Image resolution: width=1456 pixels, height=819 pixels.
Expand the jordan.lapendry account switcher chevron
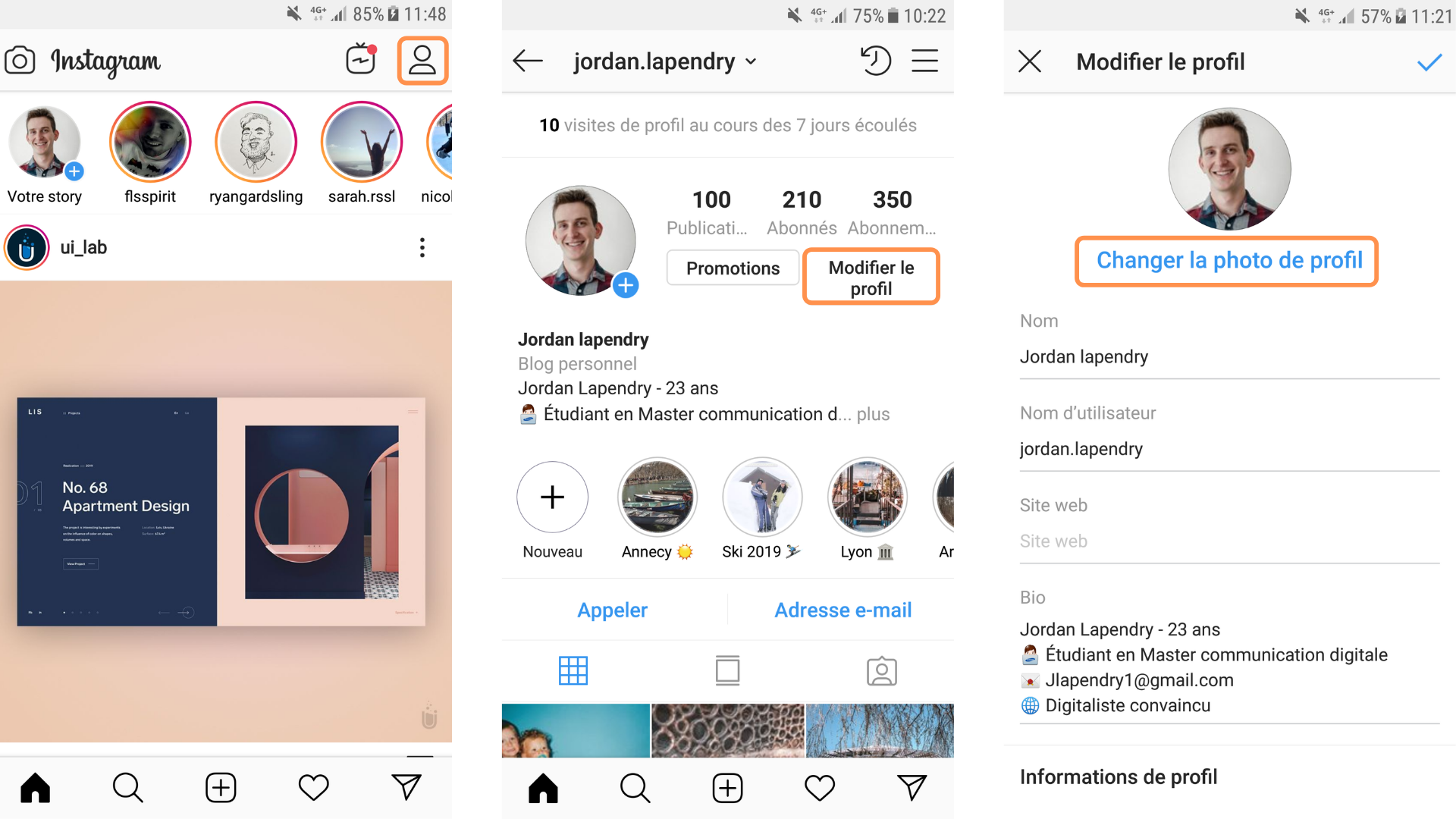coord(751,61)
